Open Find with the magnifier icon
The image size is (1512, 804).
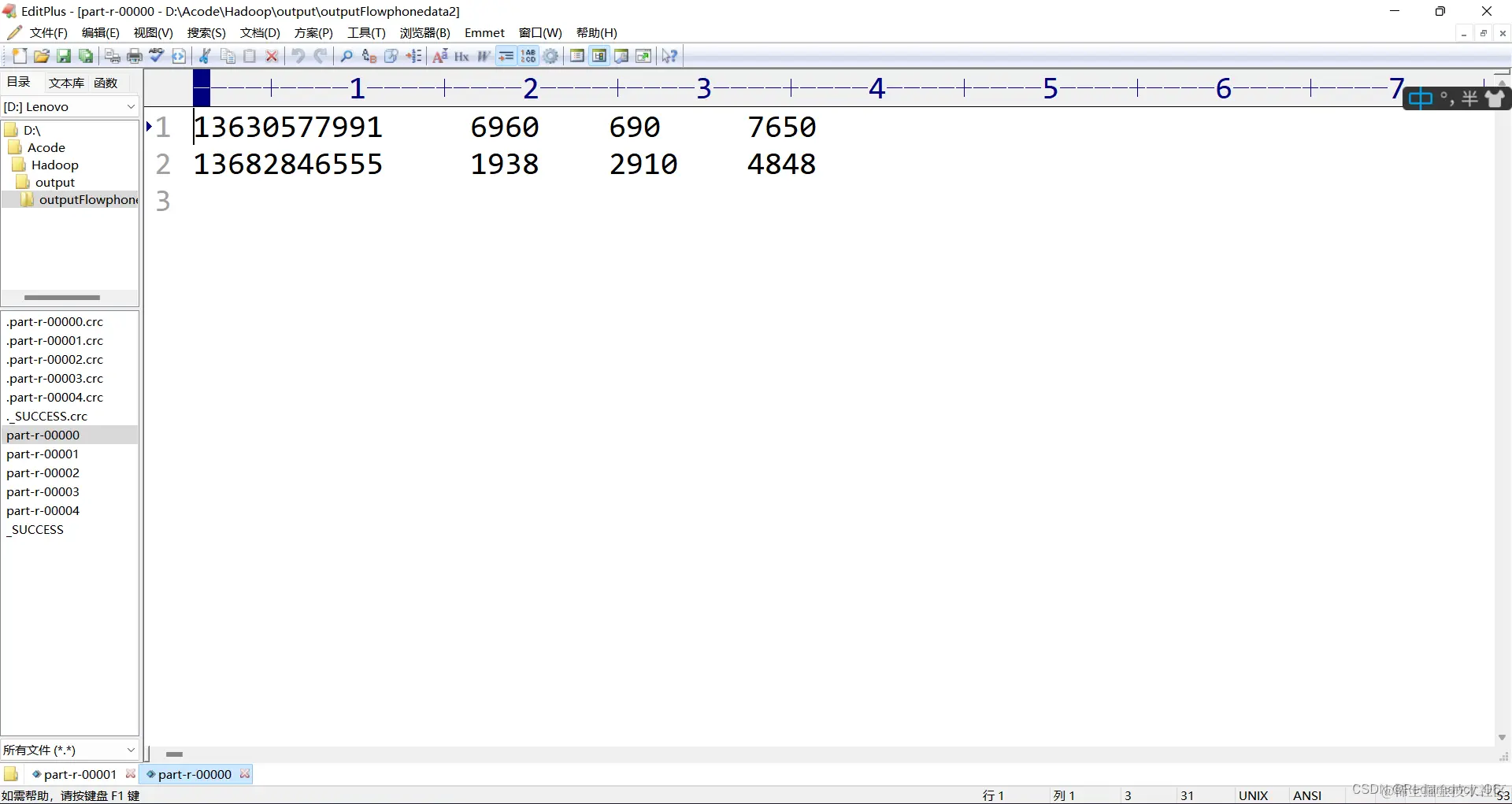[x=346, y=56]
